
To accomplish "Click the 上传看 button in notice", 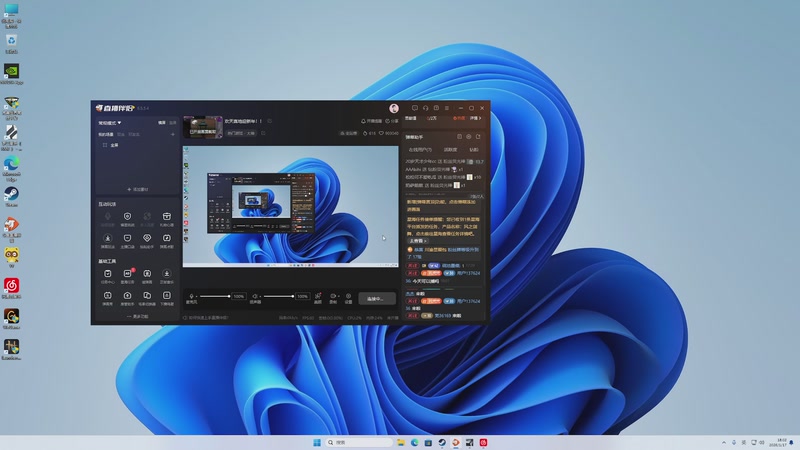I will [417, 241].
